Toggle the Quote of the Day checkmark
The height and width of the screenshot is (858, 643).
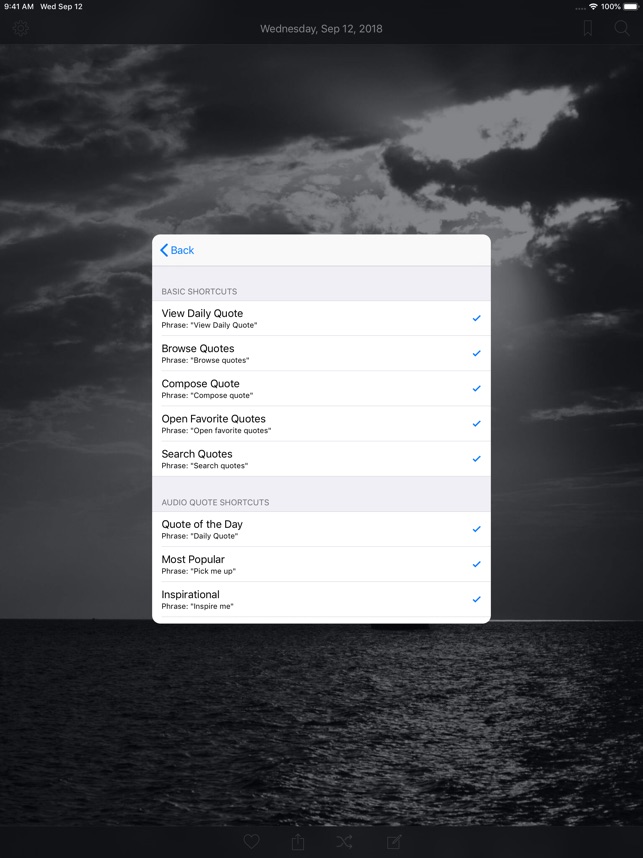pos(477,529)
